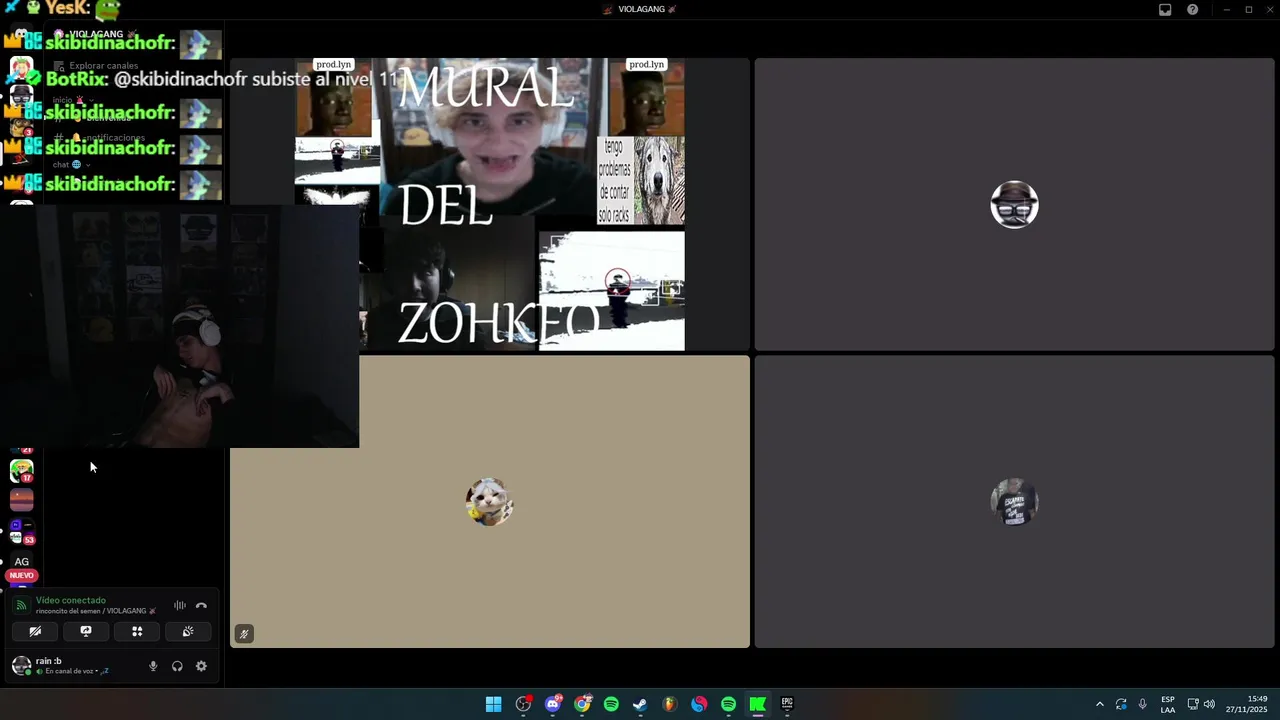Image resolution: width=1280 pixels, height=720 pixels.
Task: Start screen sharing from voice panel
Action: [86, 631]
